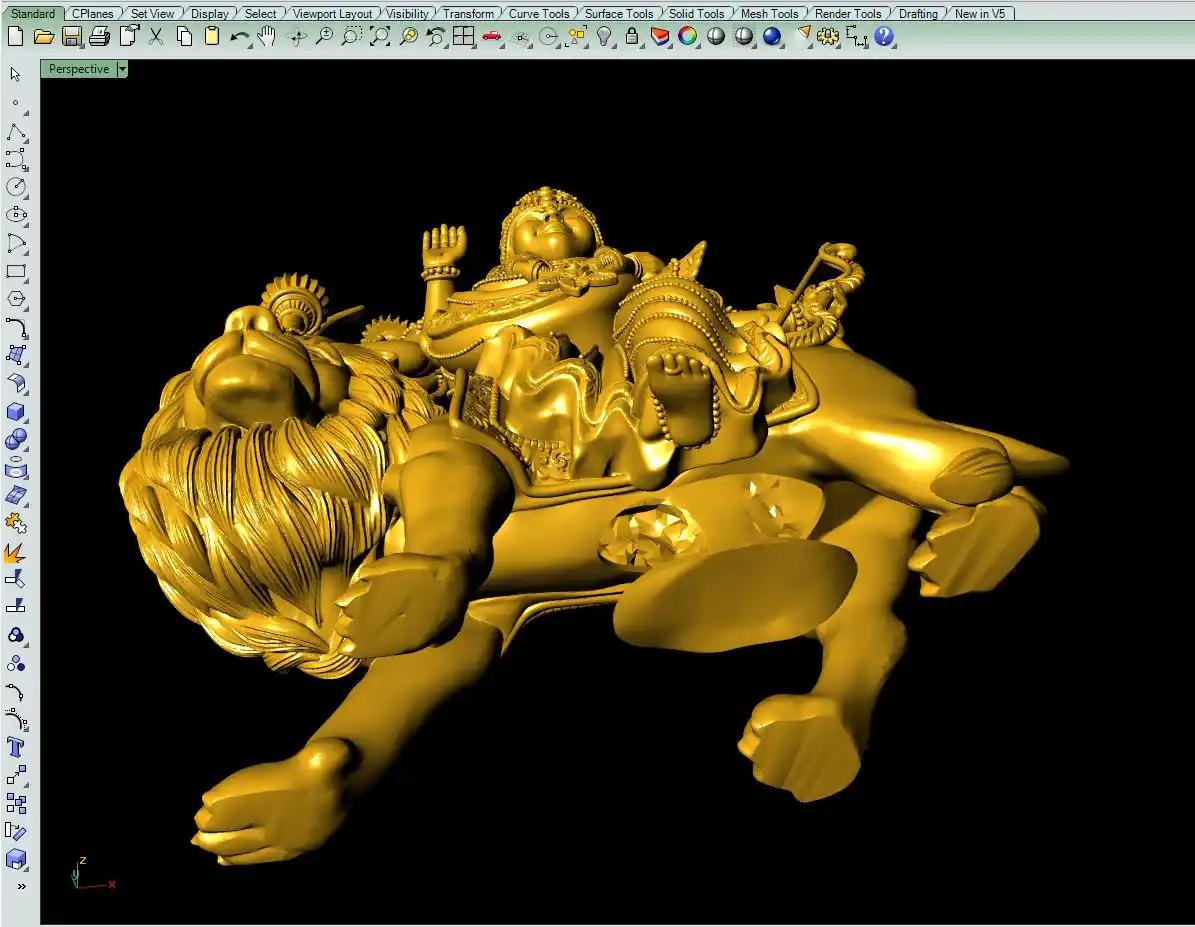1195x927 pixels.
Task: Click the Boolean union spheres icon
Action: click(x=16, y=440)
